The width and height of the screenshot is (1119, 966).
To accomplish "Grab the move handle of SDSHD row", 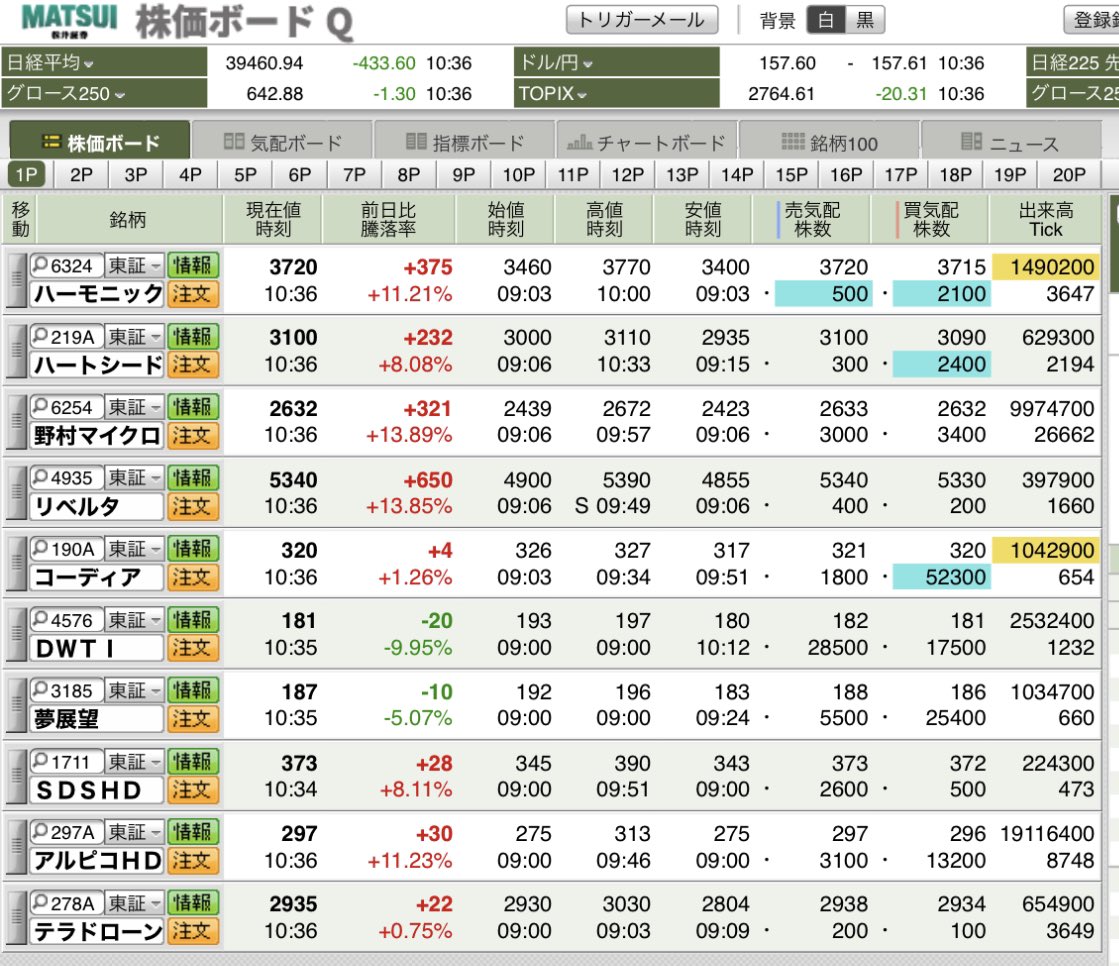I will click(16, 776).
